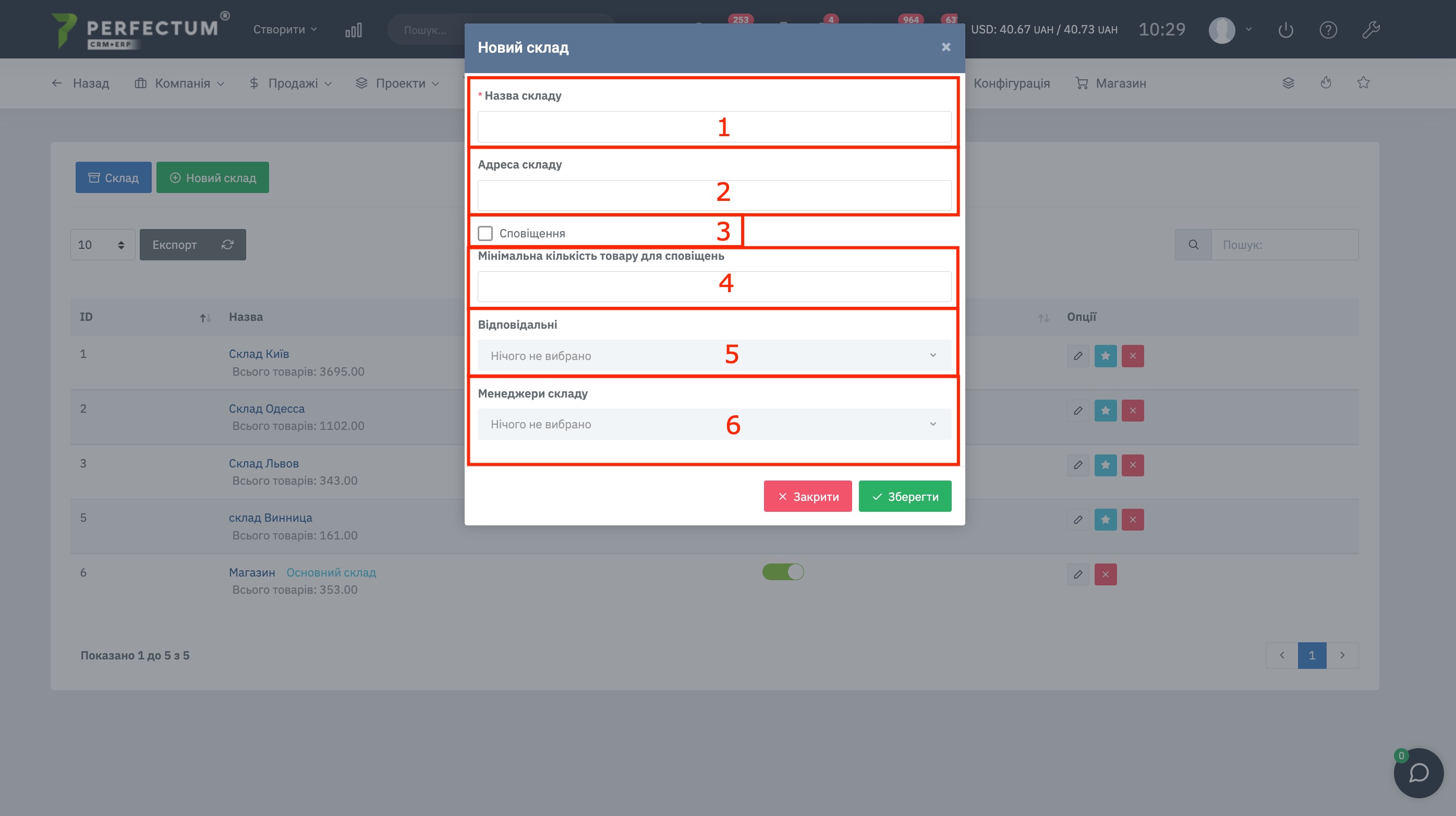Click the green Зберегти button

[x=905, y=496]
